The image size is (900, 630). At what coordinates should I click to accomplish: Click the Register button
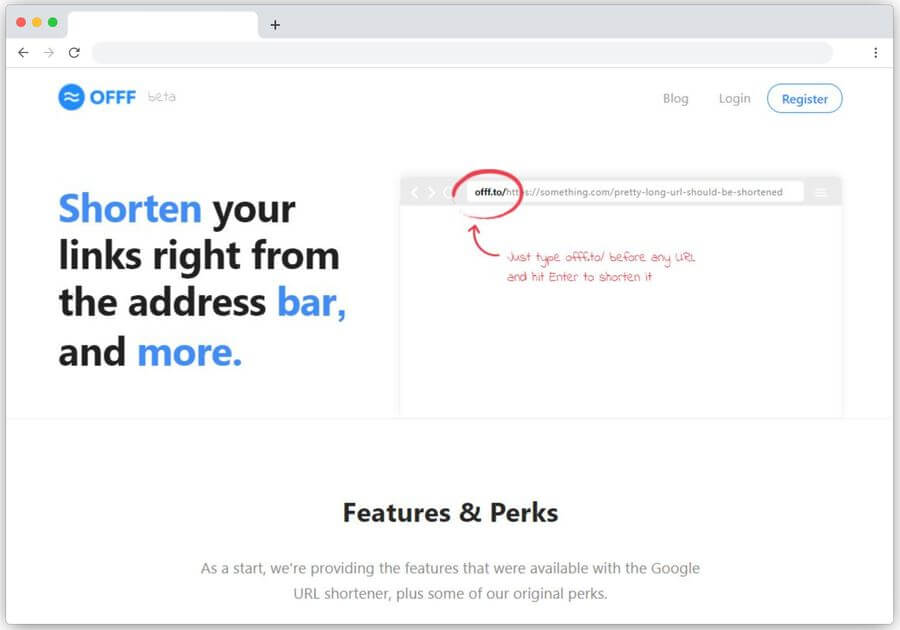804,99
